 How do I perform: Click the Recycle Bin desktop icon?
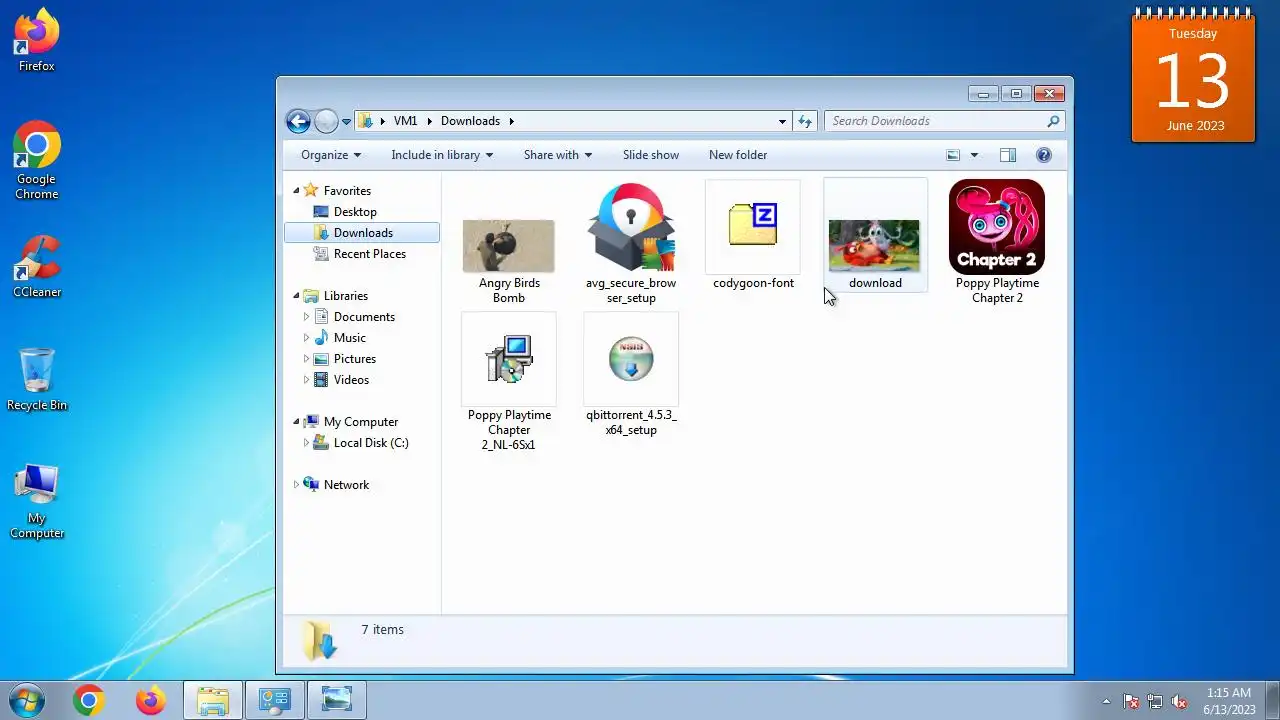[37, 380]
